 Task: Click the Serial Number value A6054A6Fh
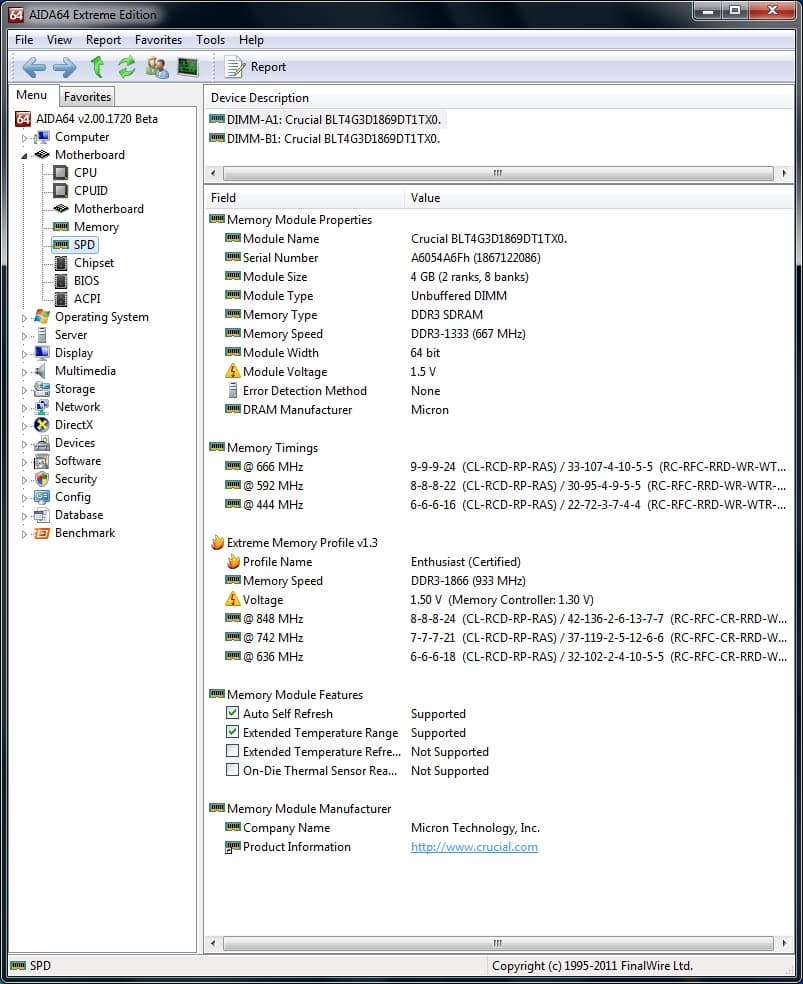pyautogui.click(x=476, y=257)
